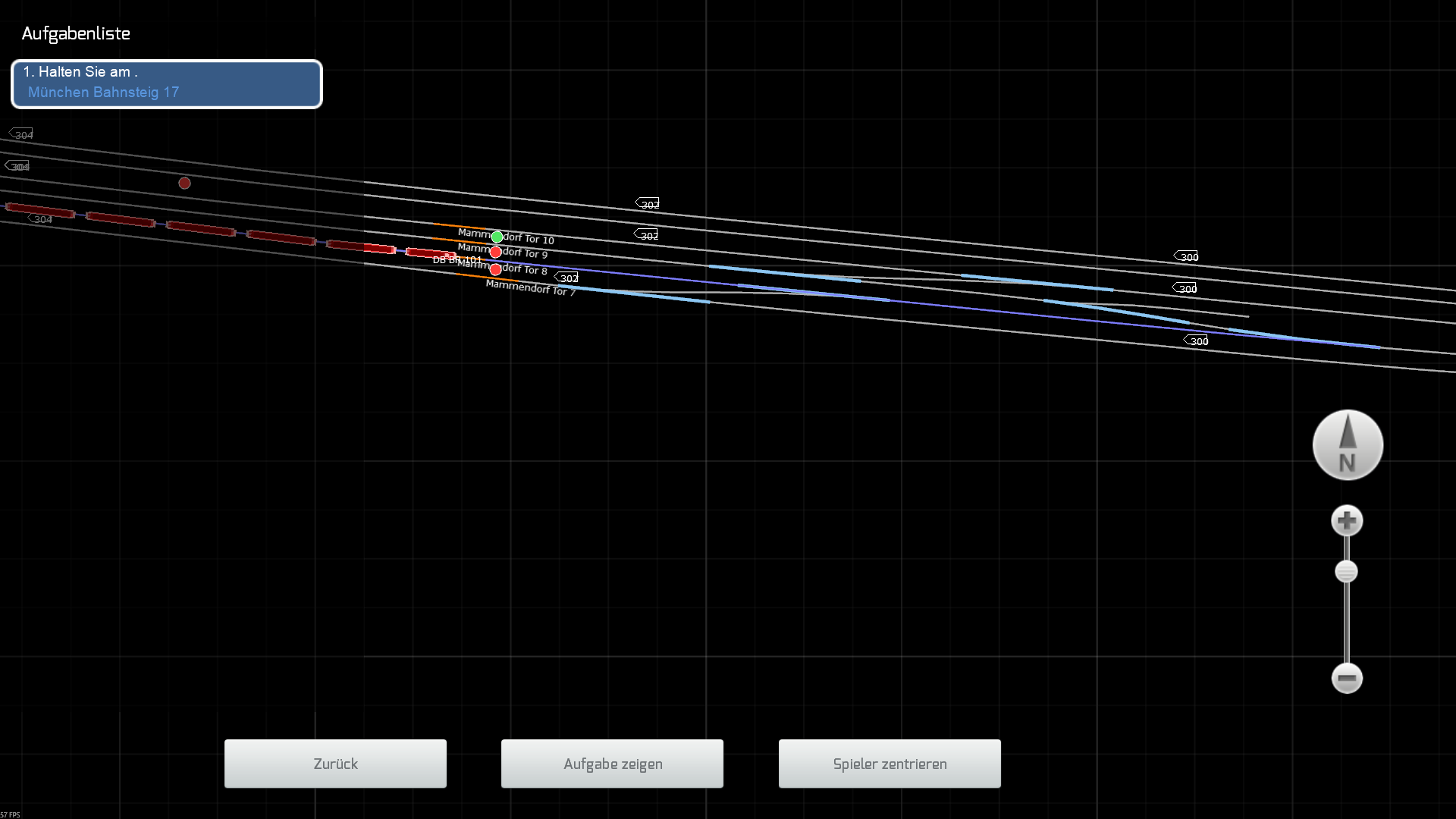
Task: Click the topmost 300 milepost marker
Action: (1187, 256)
